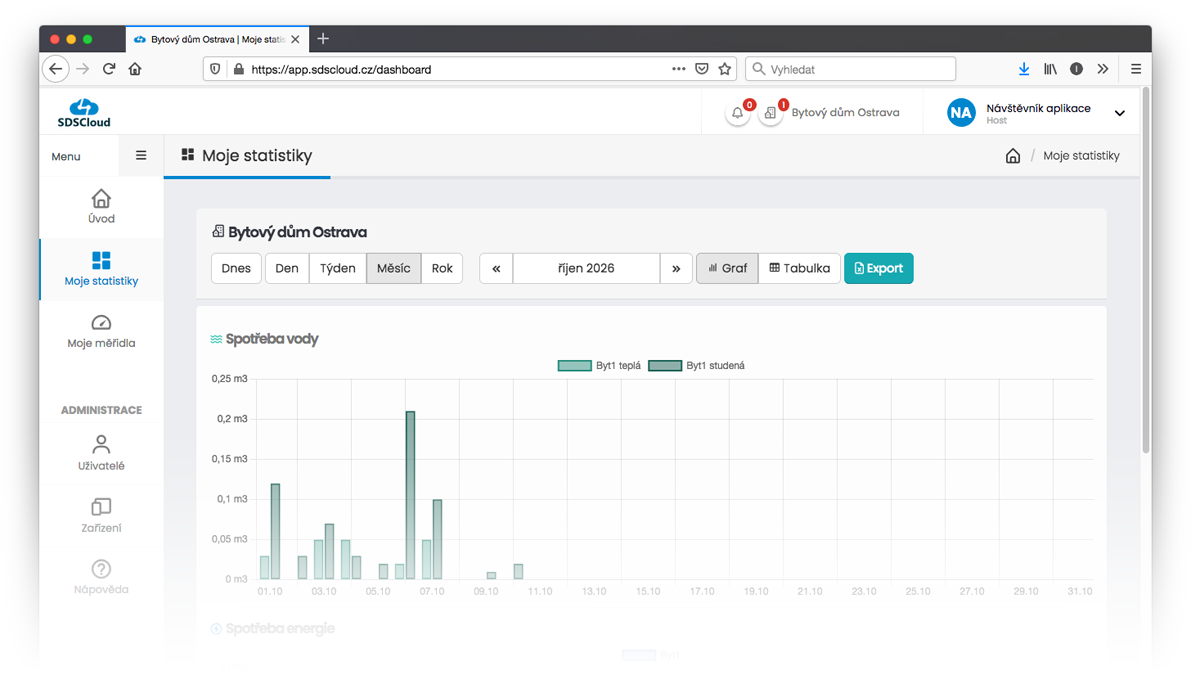Go back with browser back arrow
Viewport: 1200px width, 684px height.
pyautogui.click(x=56, y=69)
